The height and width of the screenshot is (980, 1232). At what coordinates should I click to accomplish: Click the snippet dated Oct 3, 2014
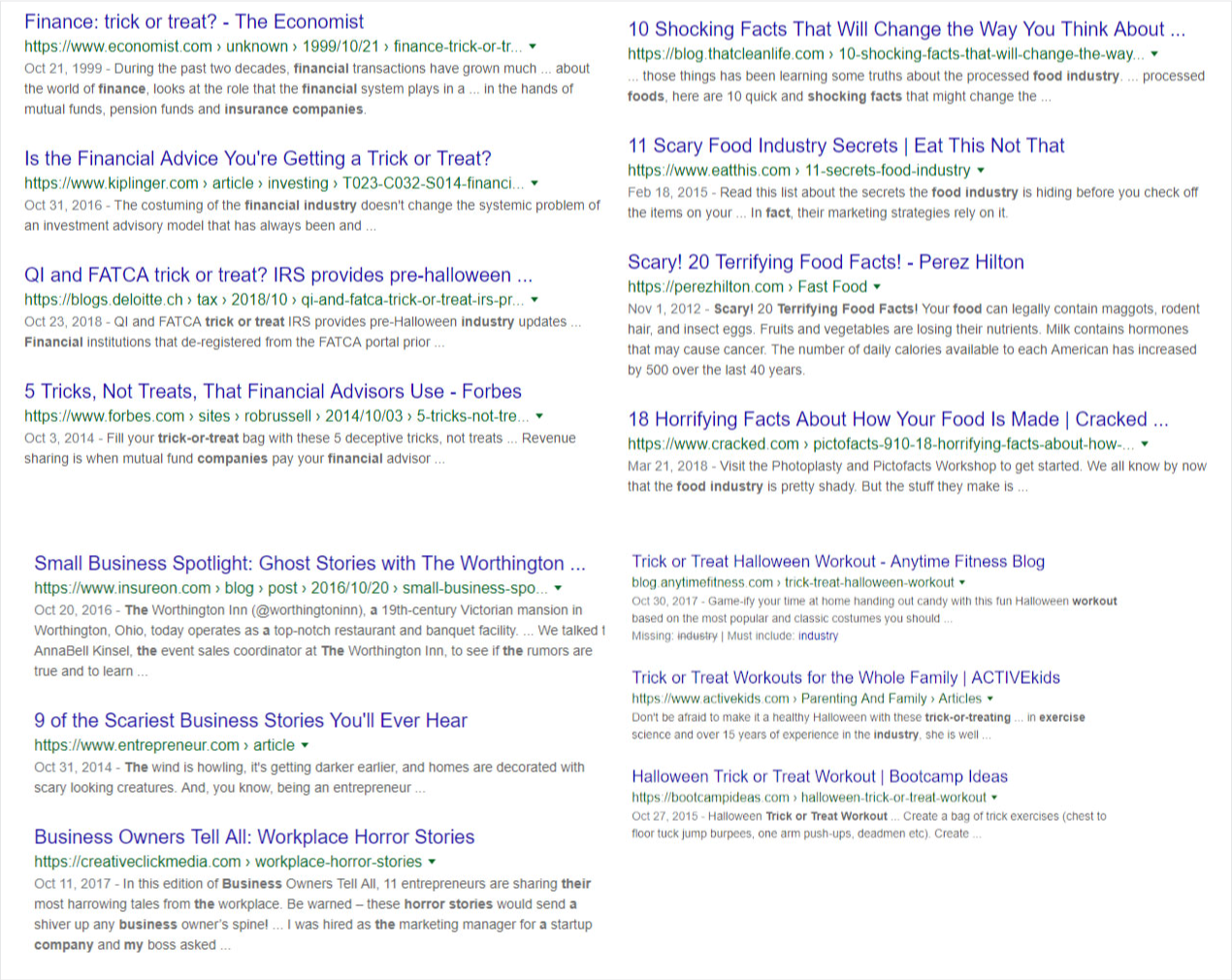coord(300,448)
